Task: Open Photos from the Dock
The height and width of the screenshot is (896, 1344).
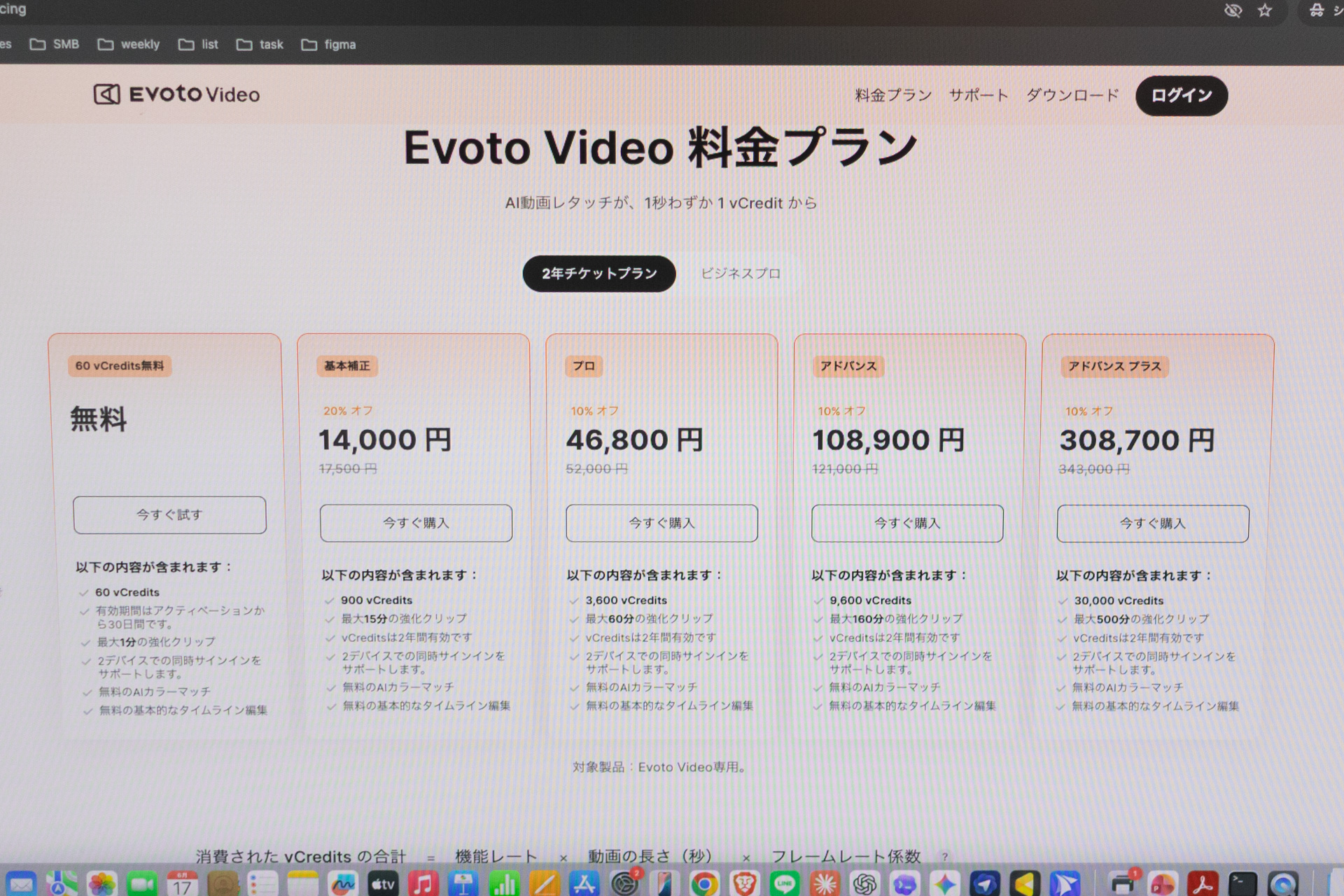Action: click(102, 884)
